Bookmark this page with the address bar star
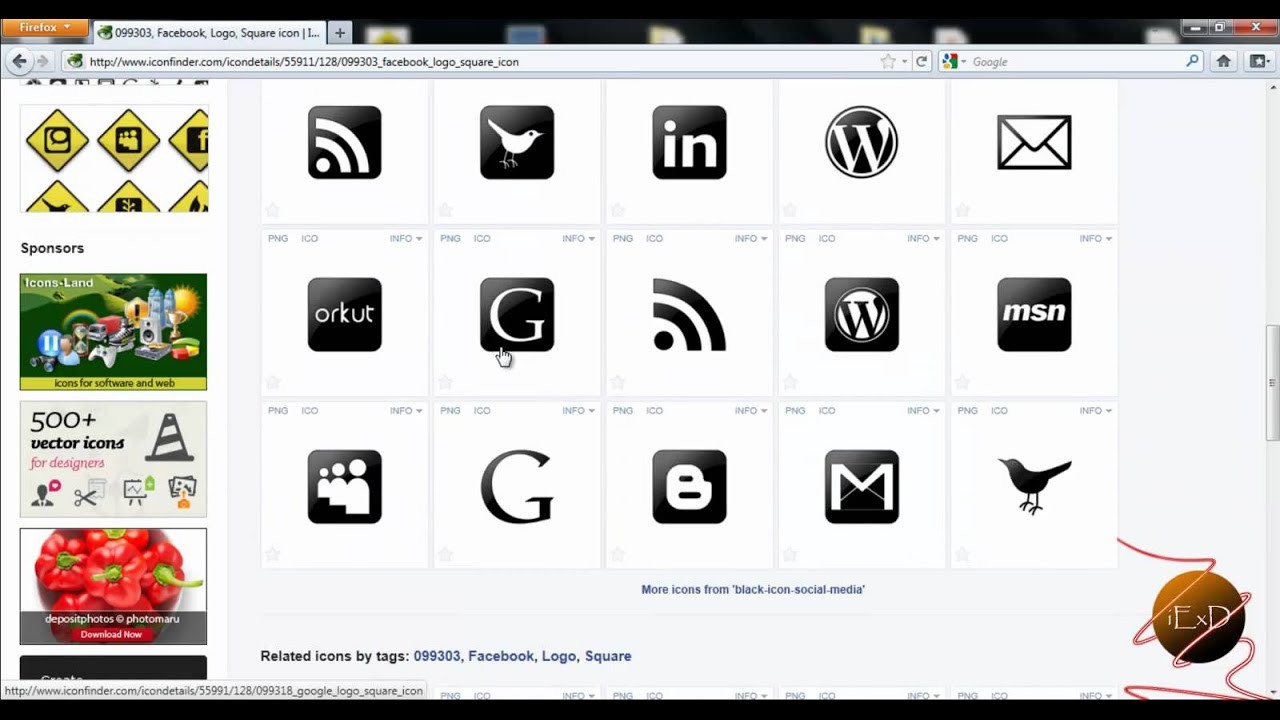Image resolution: width=1280 pixels, height=720 pixels. tap(887, 61)
